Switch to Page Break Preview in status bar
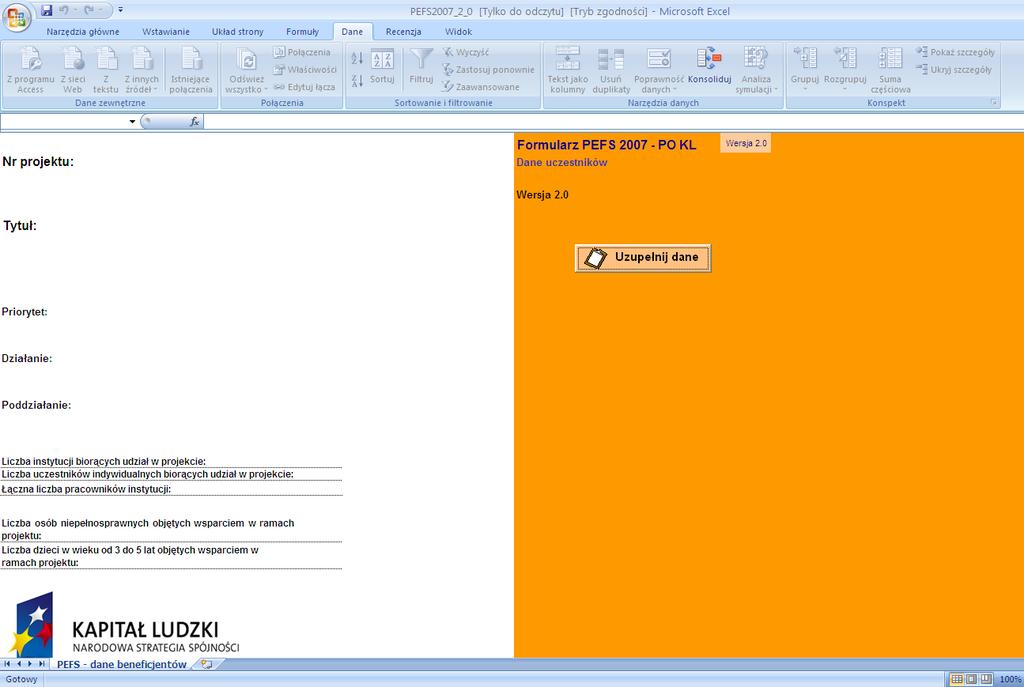Screen dimensions: 1024x687 (x=985, y=679)
